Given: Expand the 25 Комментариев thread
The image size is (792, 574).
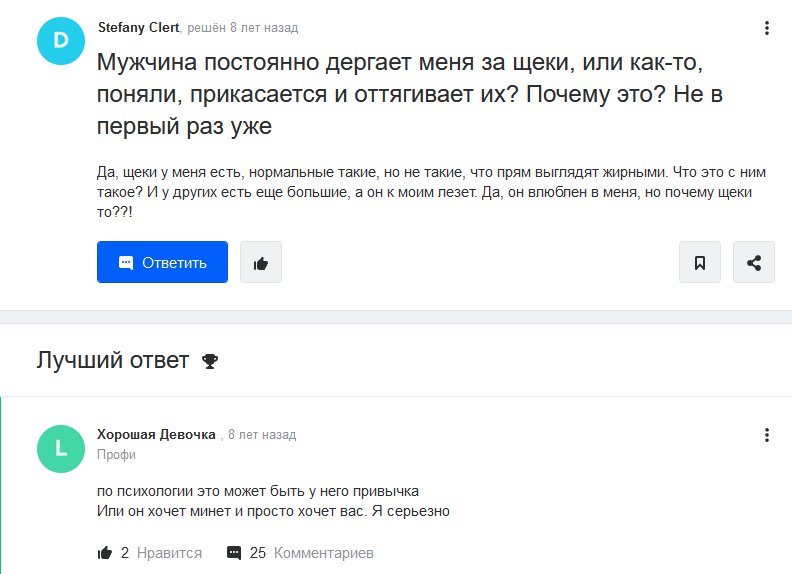Looking at the screenshot, I should click(312, 553).
